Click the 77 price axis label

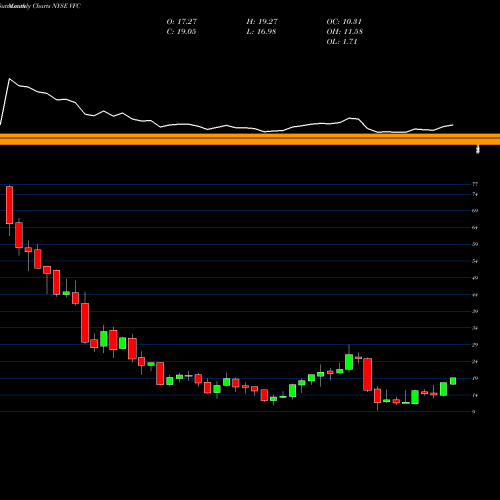[x=475, y=184]
